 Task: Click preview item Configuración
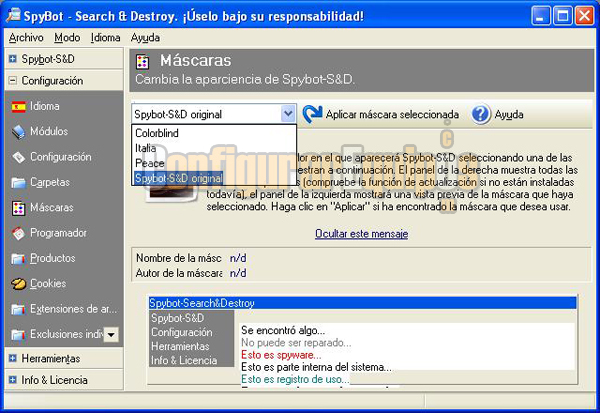182,332
